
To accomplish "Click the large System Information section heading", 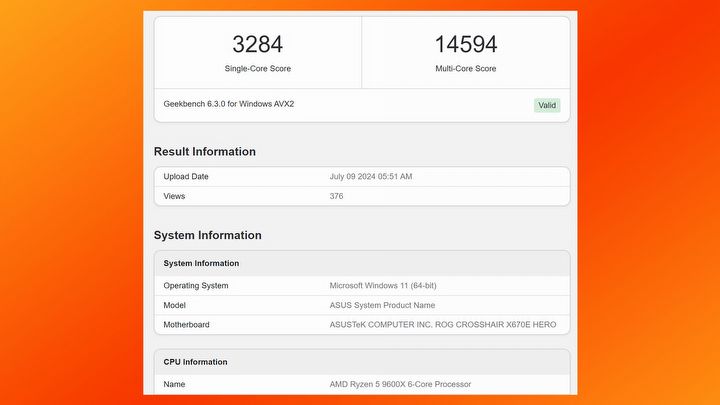I will [x=207, y=236].
